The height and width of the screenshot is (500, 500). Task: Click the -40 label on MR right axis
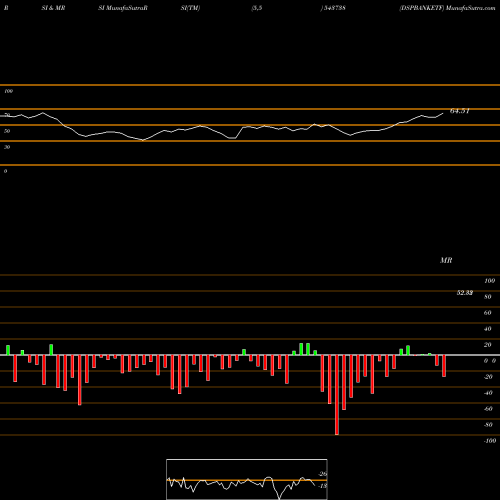pos(488,393)
